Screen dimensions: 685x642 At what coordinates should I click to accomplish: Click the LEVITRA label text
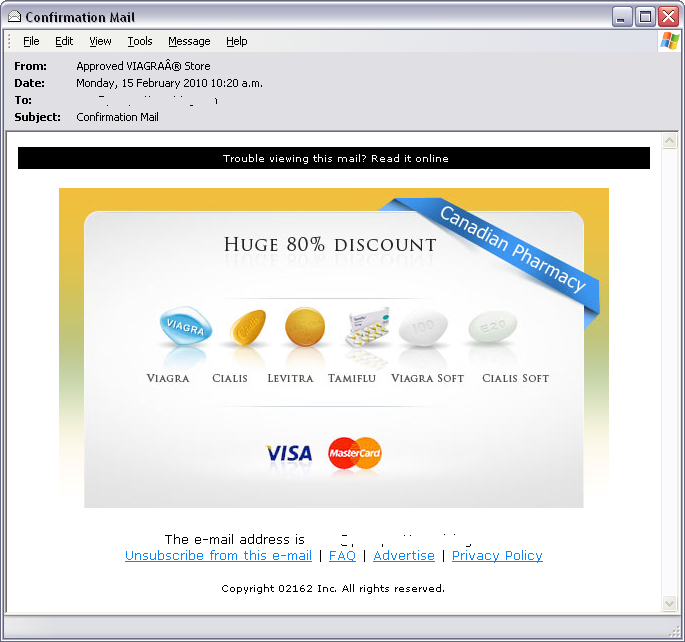point(291,378)
